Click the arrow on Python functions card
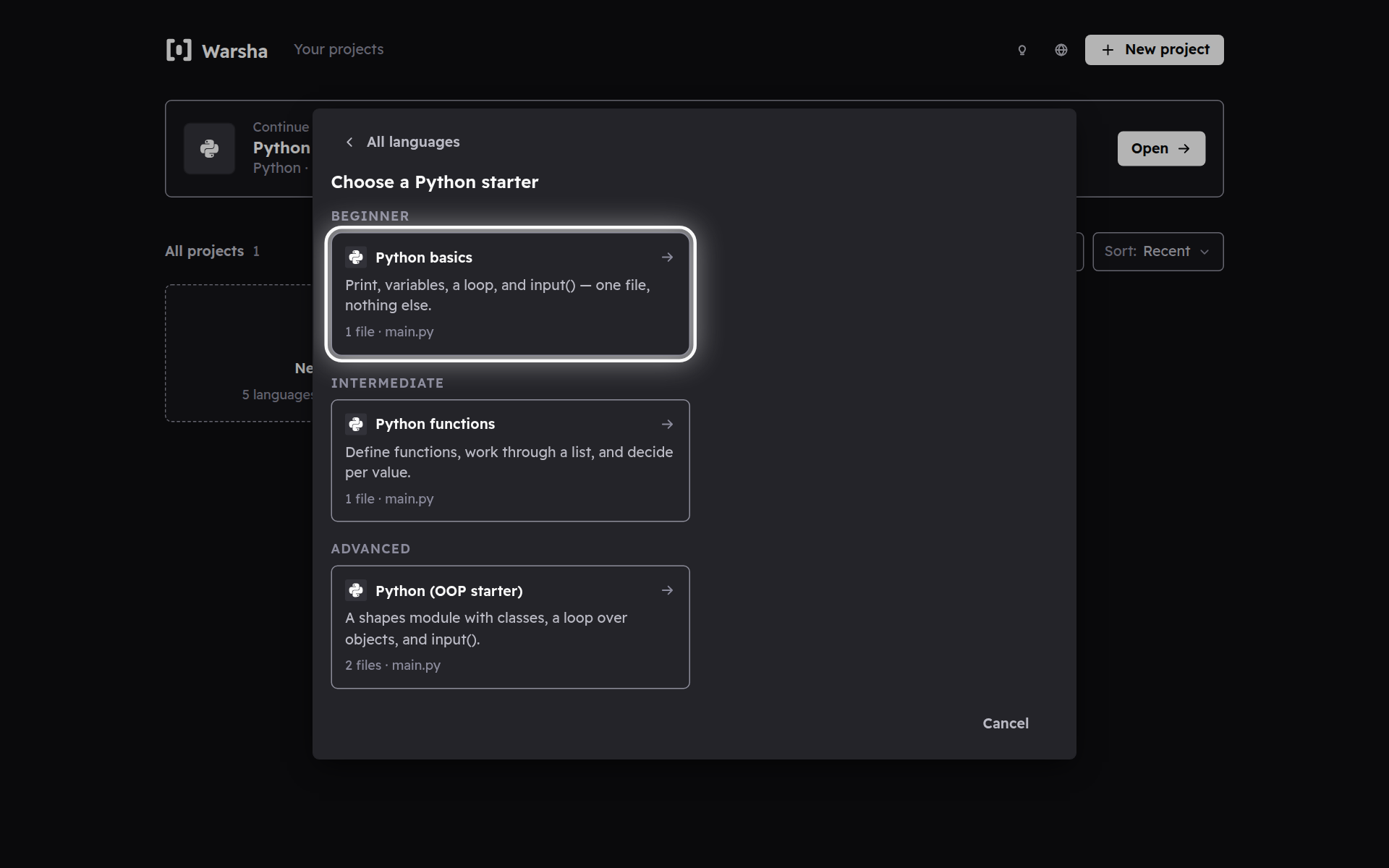Viewport: 1389px width, 868px height. (x=667, y=425)
